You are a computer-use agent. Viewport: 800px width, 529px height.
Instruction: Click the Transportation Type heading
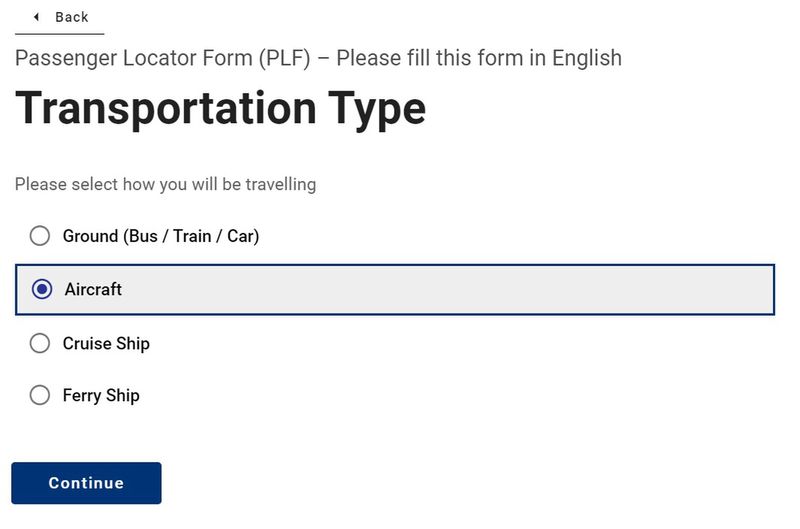coord(220,108)
